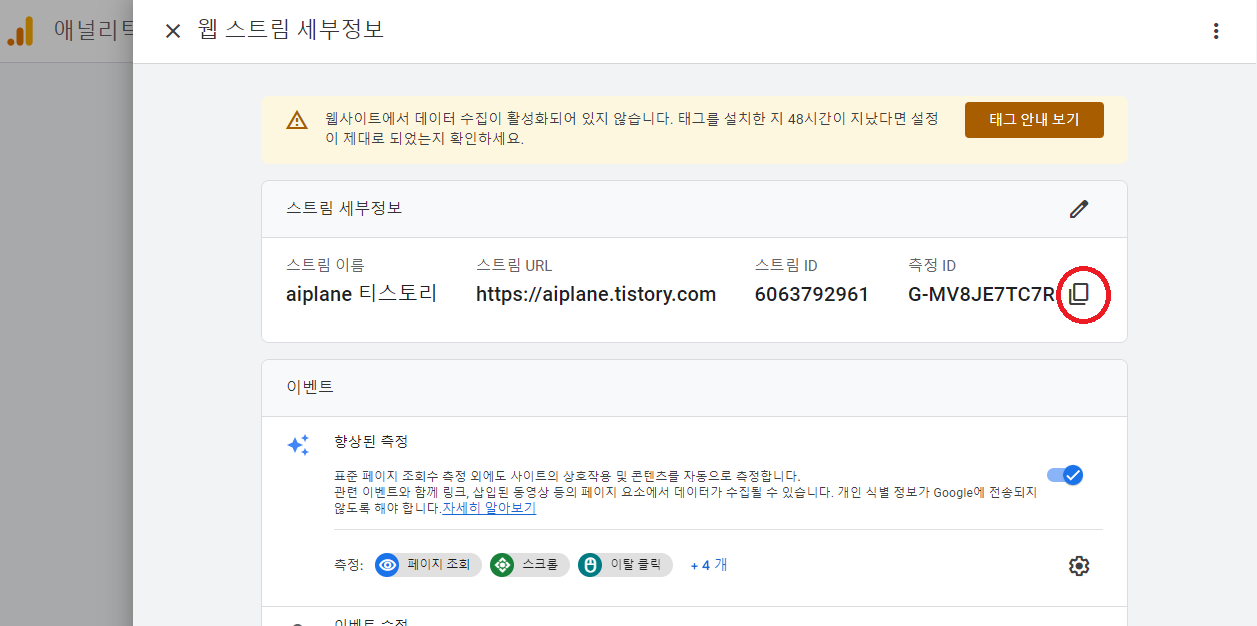The width and height of the screenshot is (1257, 626).
Task: Click the 스트림 이름 label
Action: pos(325,265)
